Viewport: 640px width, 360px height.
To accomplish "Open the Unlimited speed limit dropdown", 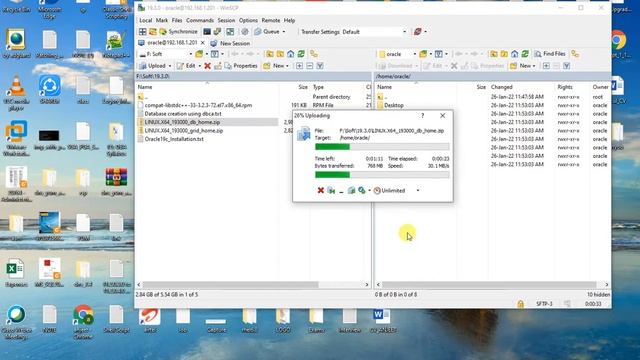I will (x=418, y=190).
